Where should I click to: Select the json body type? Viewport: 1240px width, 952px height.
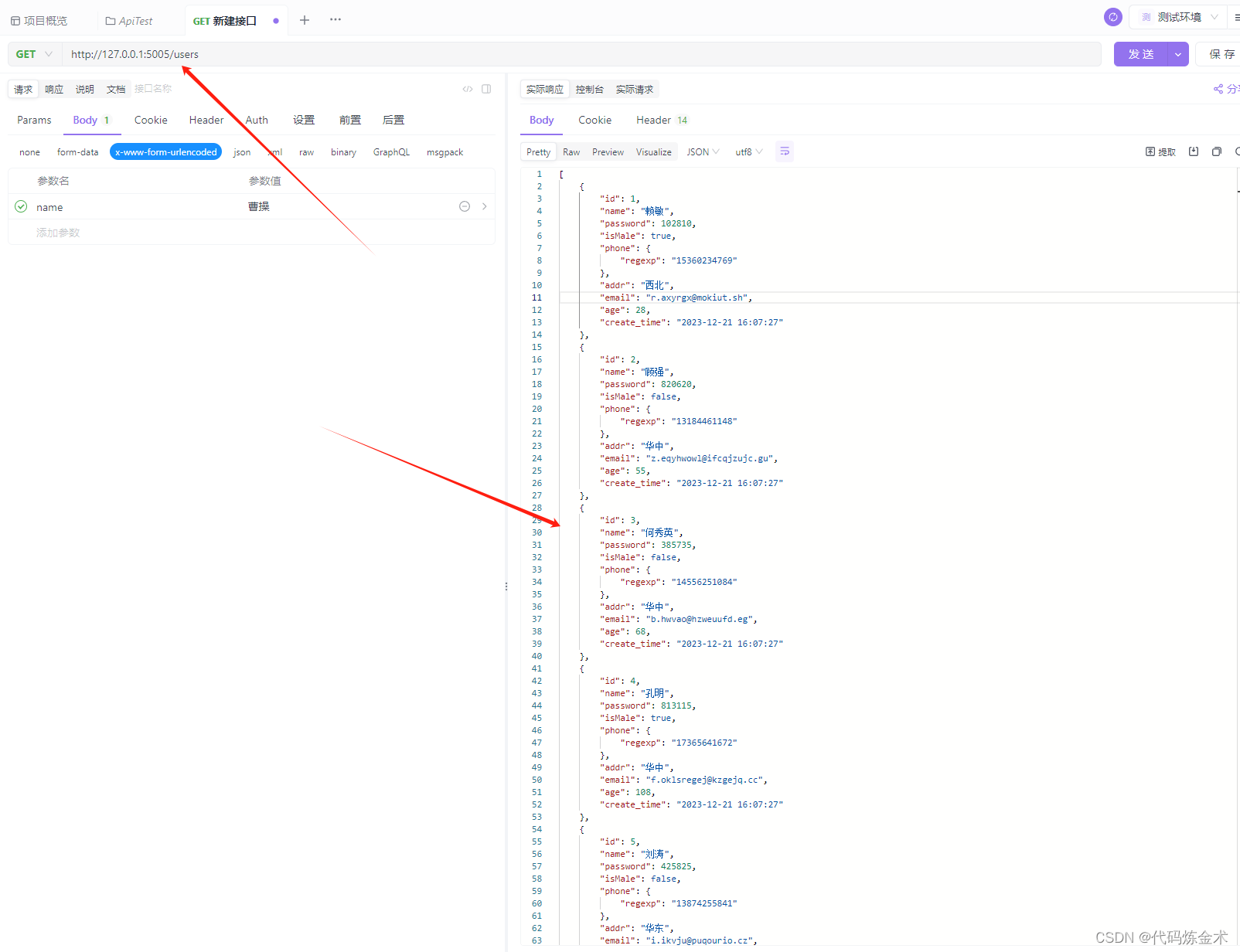[x=242, y=152]
